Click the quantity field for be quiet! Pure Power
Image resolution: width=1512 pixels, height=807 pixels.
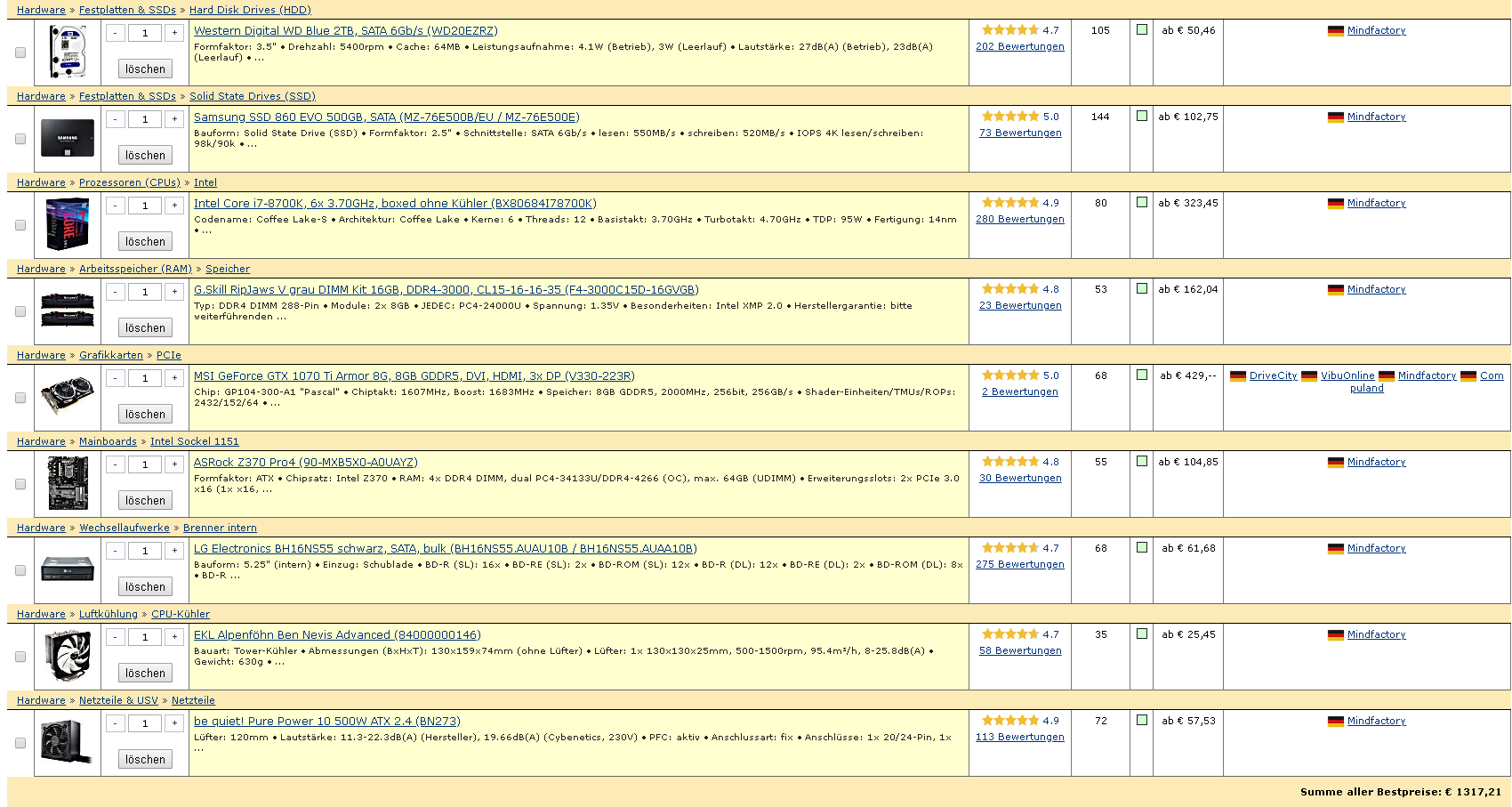coord(145,723)
